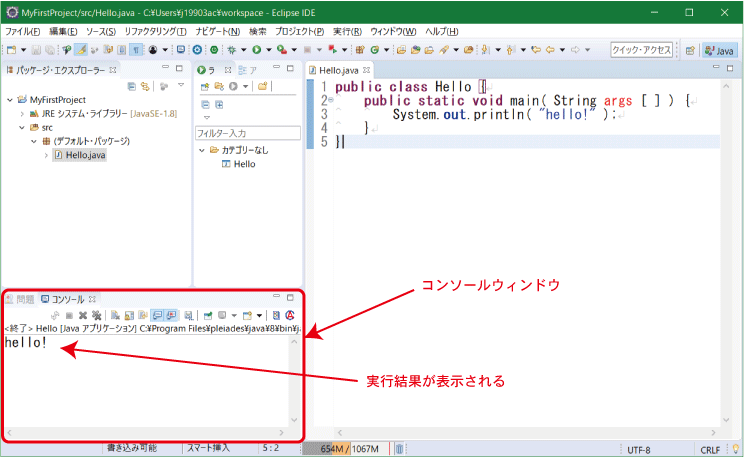Image resolution: width=744 pixels, height=458 pixels.
Task: Click the New Java Package icon
Action: [360, 49]
